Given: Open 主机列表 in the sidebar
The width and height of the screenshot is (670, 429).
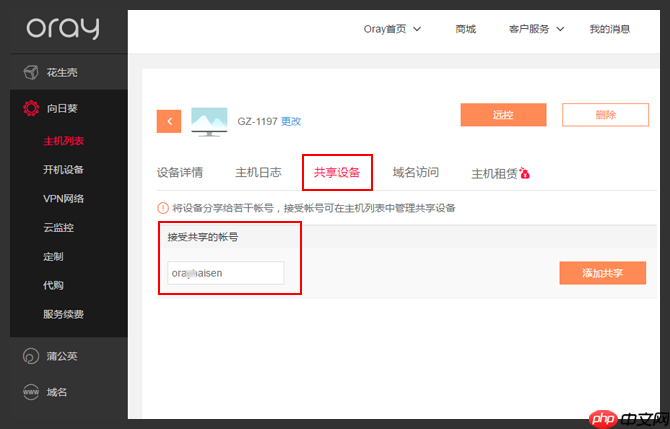Looking at the screenshot, I should click(64, 141).
